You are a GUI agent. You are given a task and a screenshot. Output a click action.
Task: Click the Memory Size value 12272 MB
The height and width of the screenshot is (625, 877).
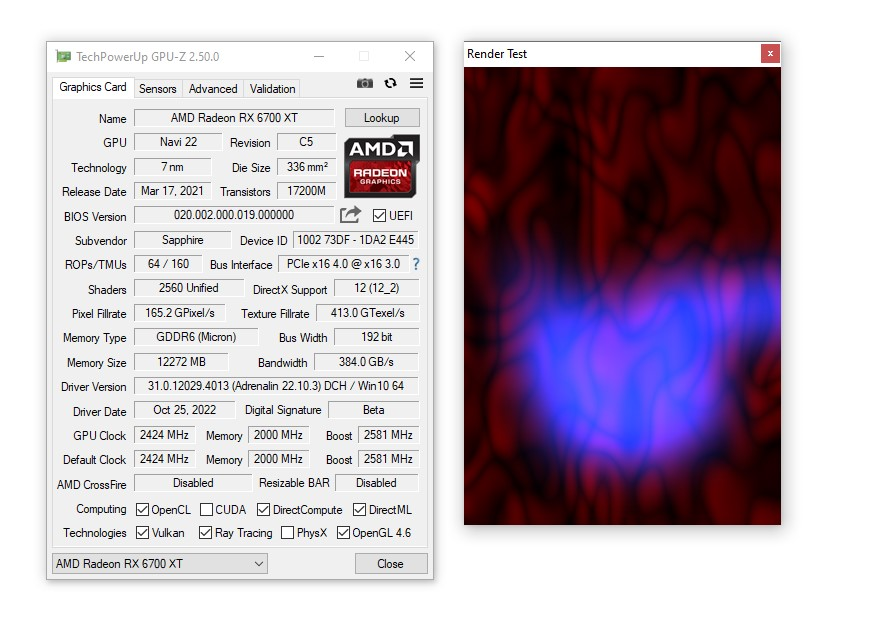pyautogui.click(x=181, y=361)
